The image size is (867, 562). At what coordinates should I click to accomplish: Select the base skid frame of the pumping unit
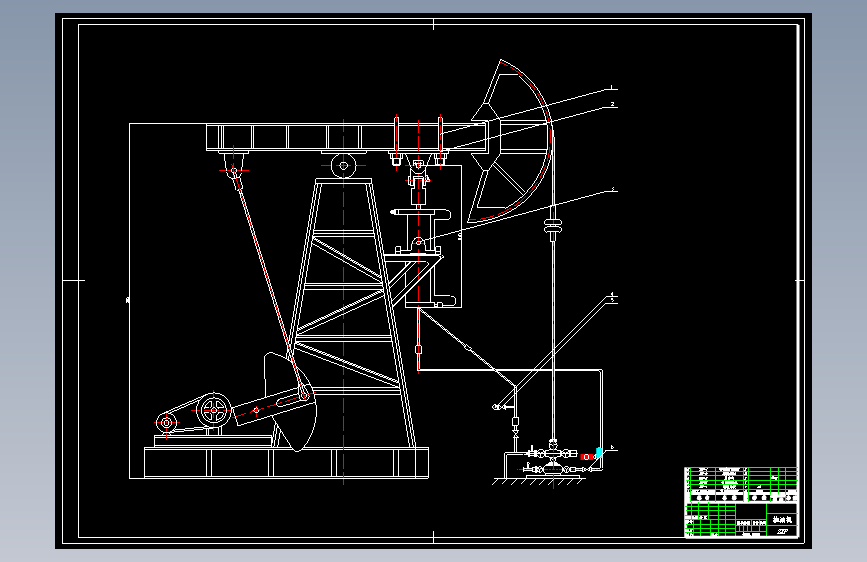tap(286, 462)
